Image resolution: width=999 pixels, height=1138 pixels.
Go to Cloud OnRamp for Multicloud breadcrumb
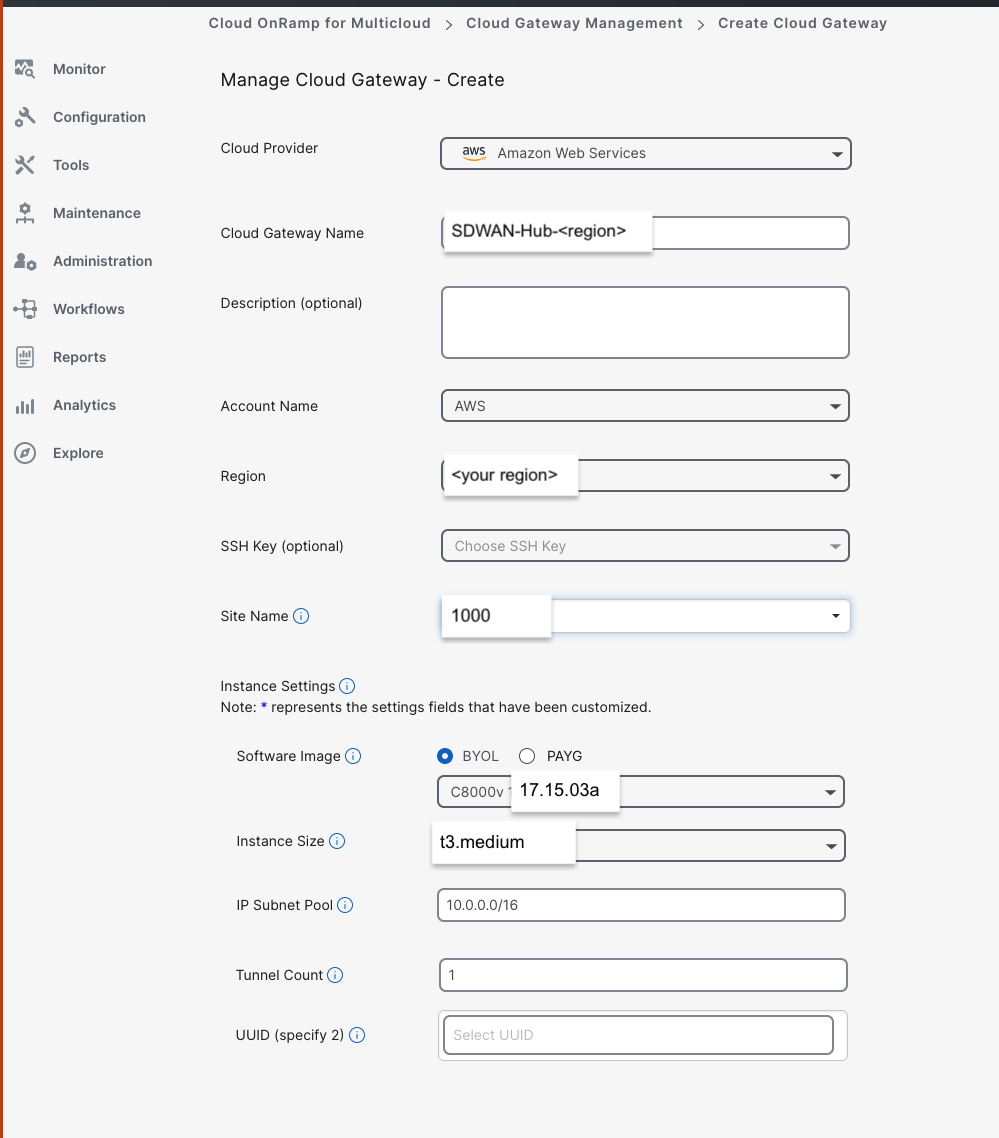coord(319,23)
